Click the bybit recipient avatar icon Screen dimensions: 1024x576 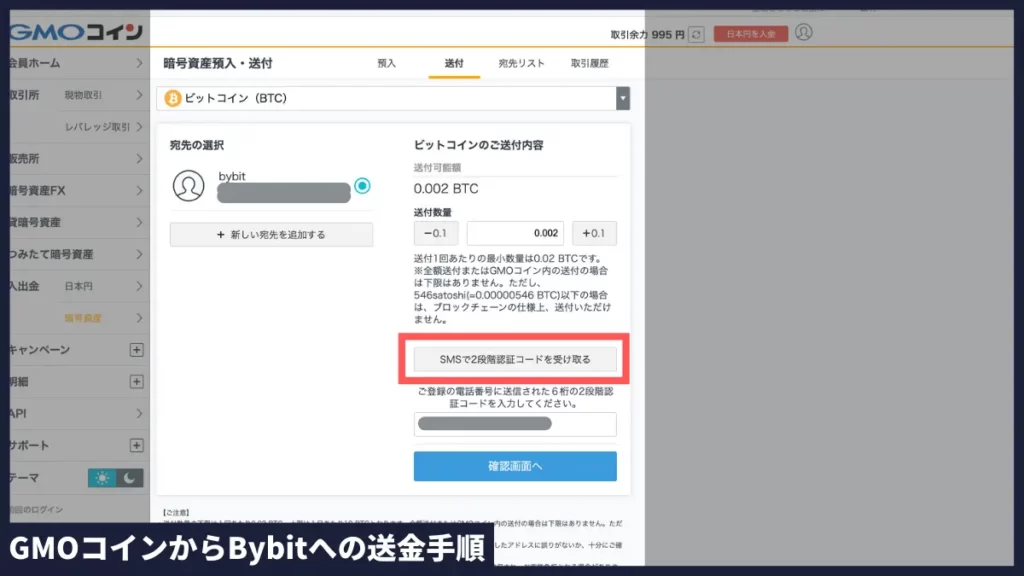point(188,185)
